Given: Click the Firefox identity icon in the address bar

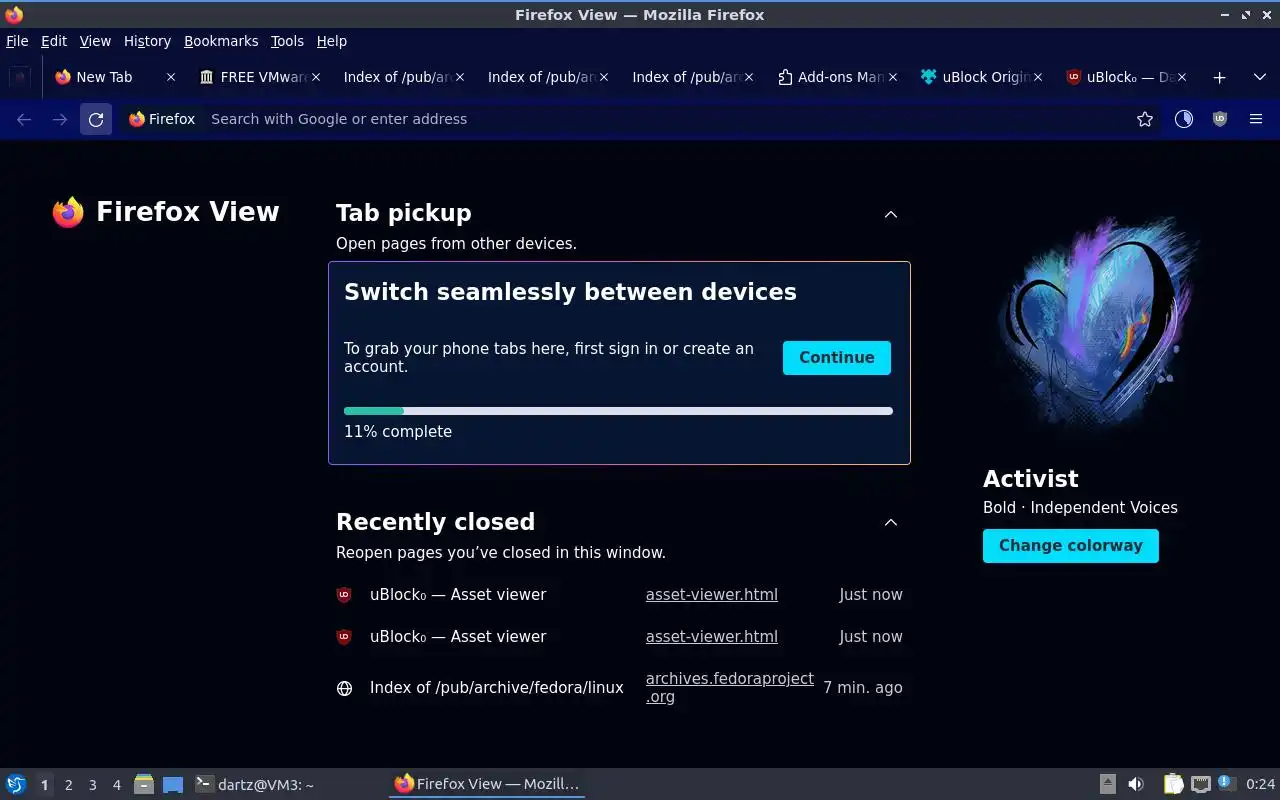Looking at the screenshot, I should click(x=162, y=119).
